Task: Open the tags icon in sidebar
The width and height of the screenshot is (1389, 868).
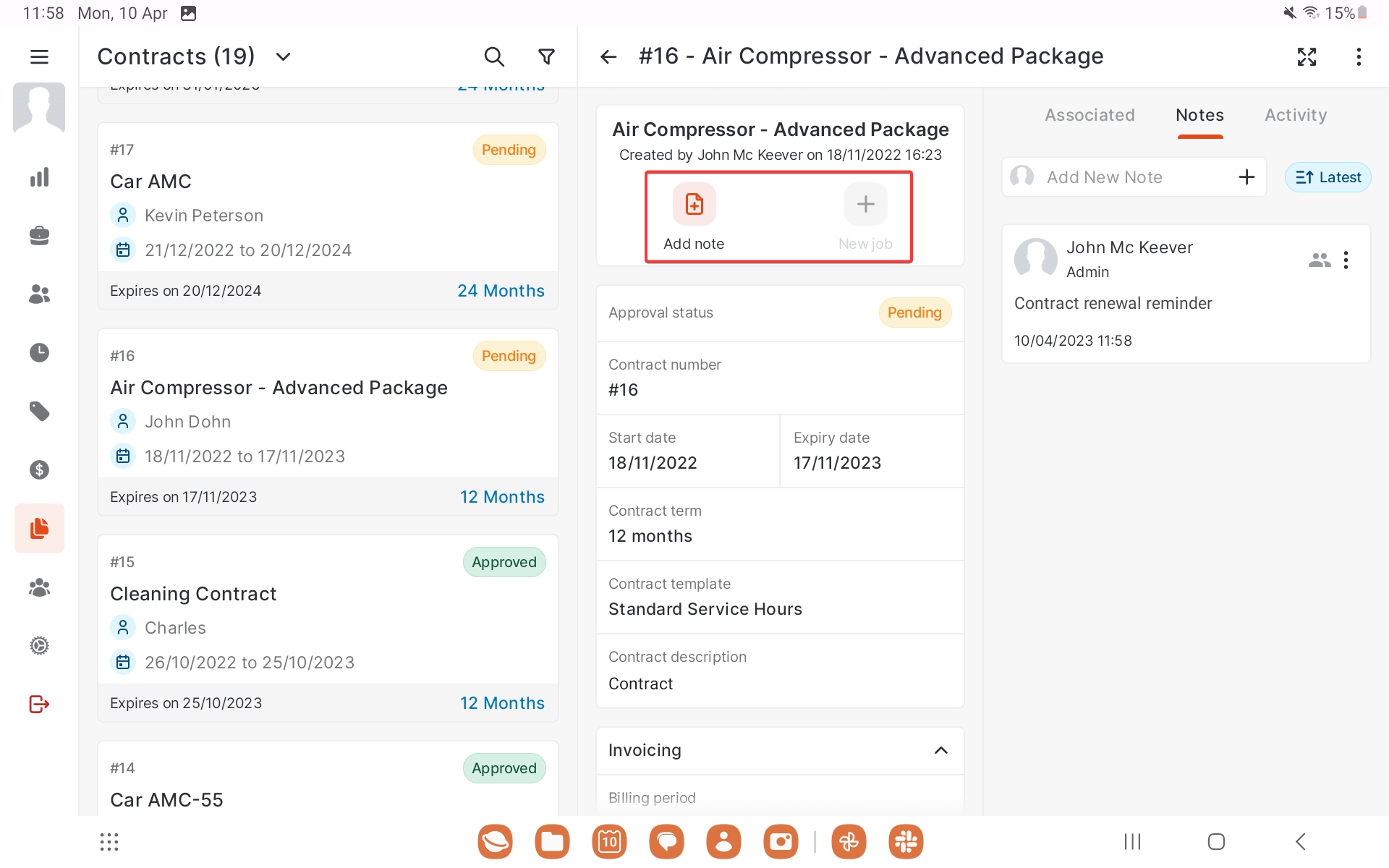Action: [x=39, y=411]
